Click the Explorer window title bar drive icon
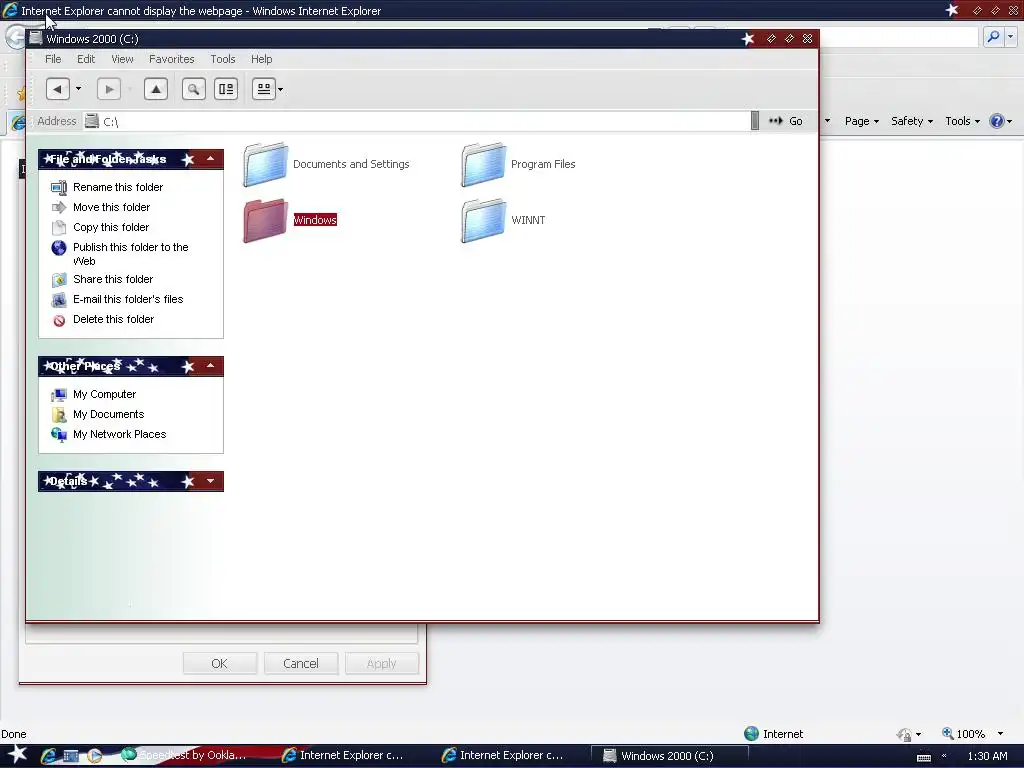 point(36,39)
